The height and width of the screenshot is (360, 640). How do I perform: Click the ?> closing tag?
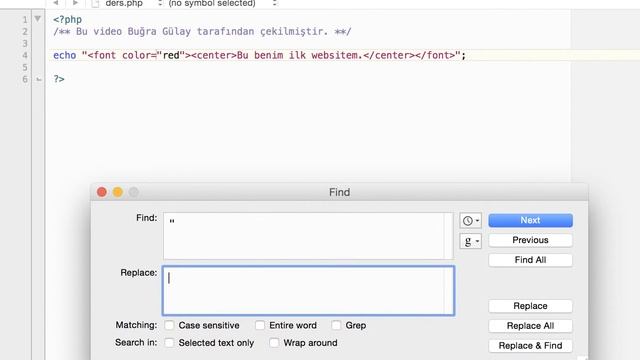click(59, 79)
